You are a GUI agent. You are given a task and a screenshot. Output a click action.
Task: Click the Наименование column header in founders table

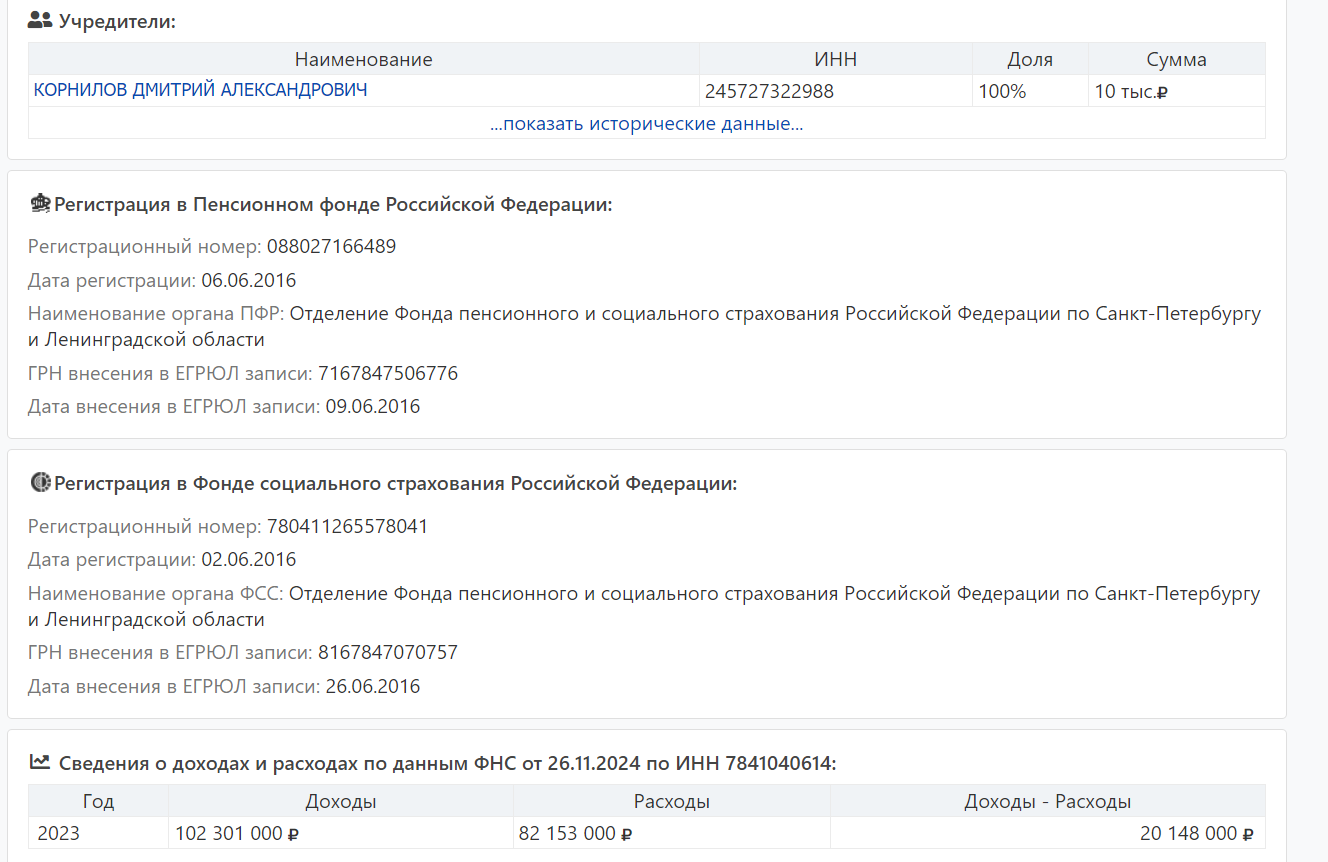(x=364, y=59)
